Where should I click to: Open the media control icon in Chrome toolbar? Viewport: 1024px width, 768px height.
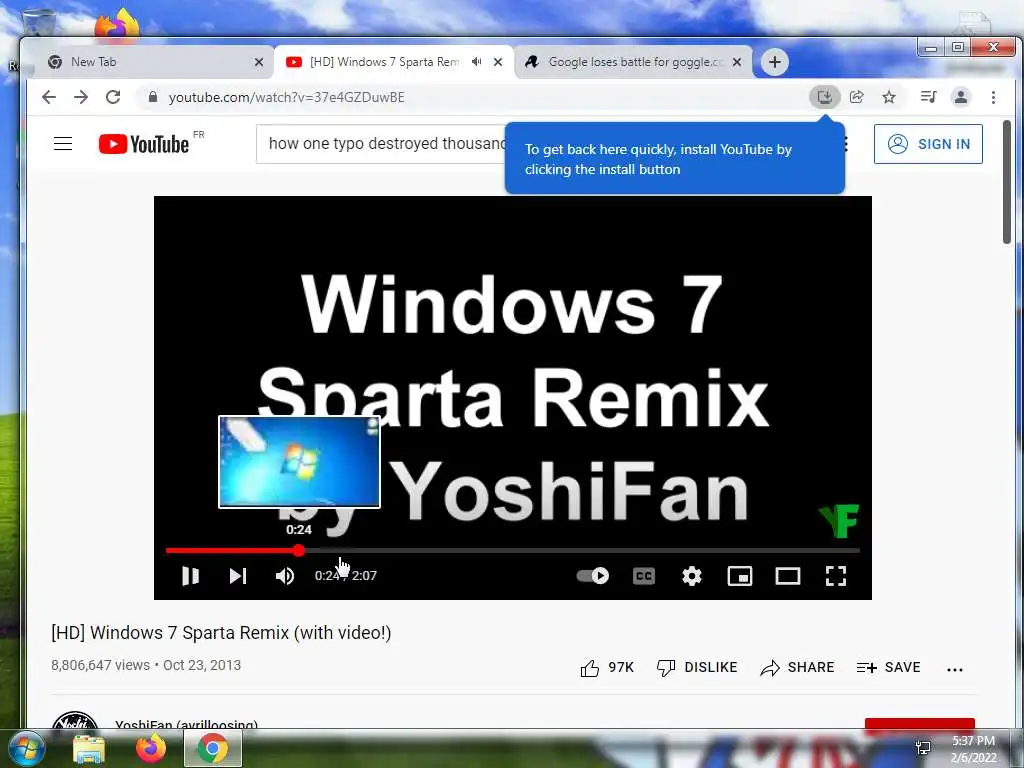click(x=928, y=97)
